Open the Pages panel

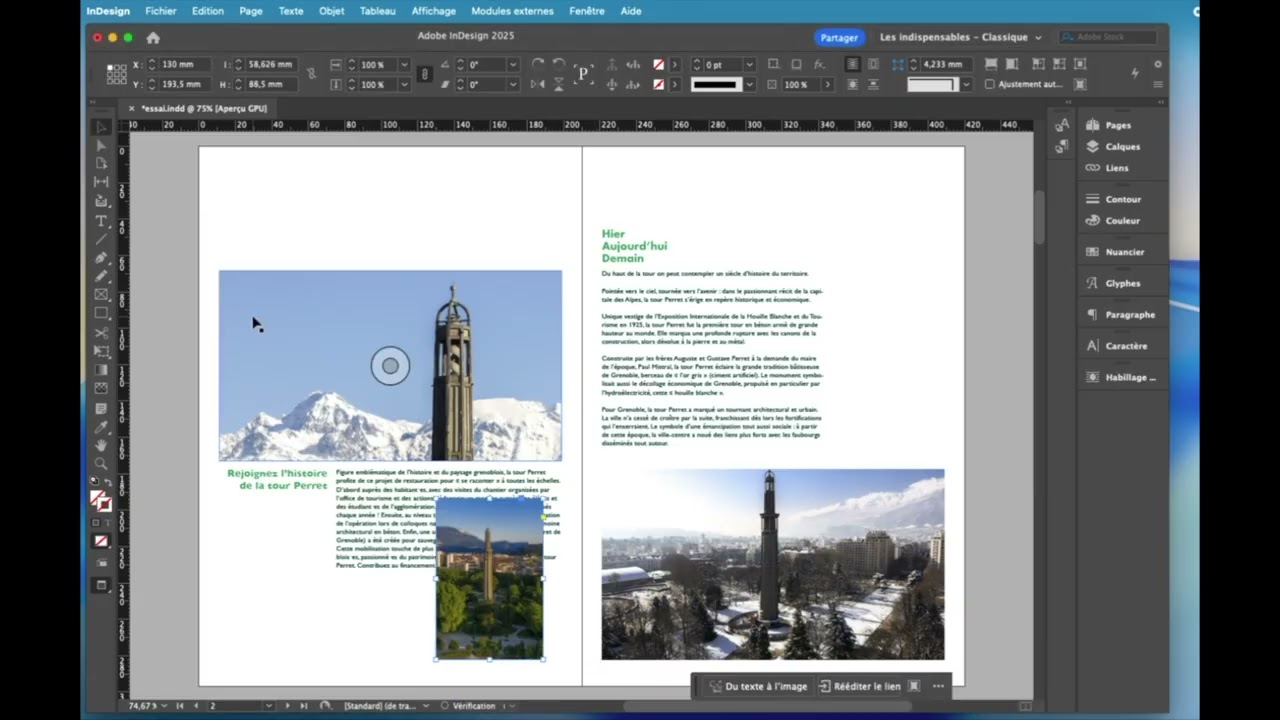(x=1108, y=125)
